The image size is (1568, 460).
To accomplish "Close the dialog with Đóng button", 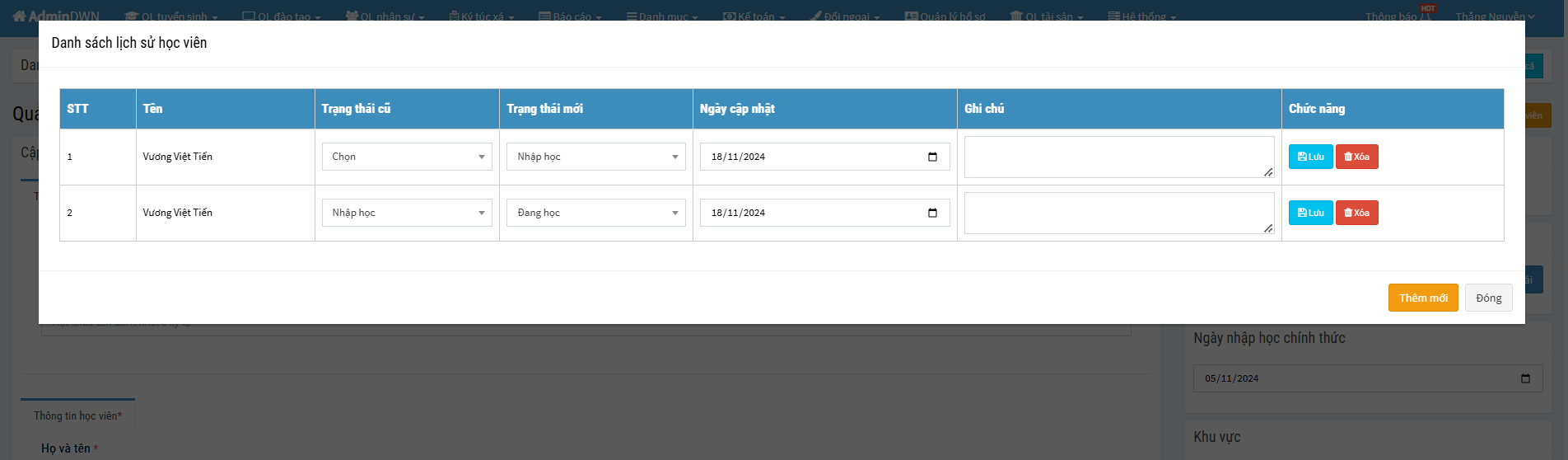I will point(1488,298).
